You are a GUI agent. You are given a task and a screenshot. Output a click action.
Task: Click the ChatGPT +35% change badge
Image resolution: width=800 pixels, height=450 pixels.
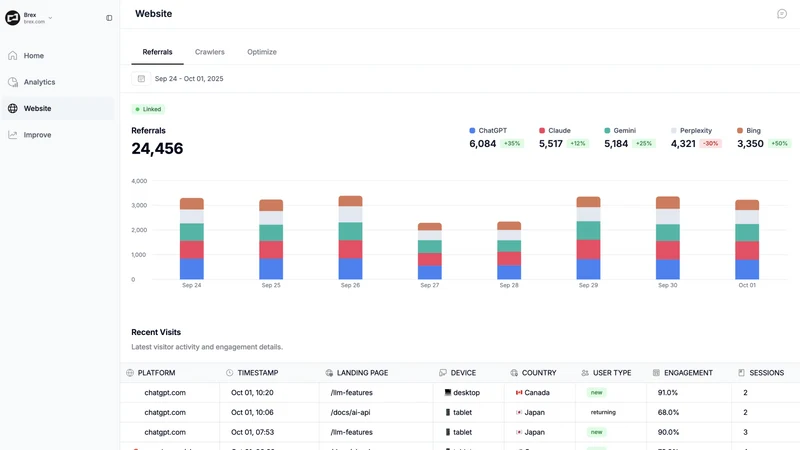512,144
